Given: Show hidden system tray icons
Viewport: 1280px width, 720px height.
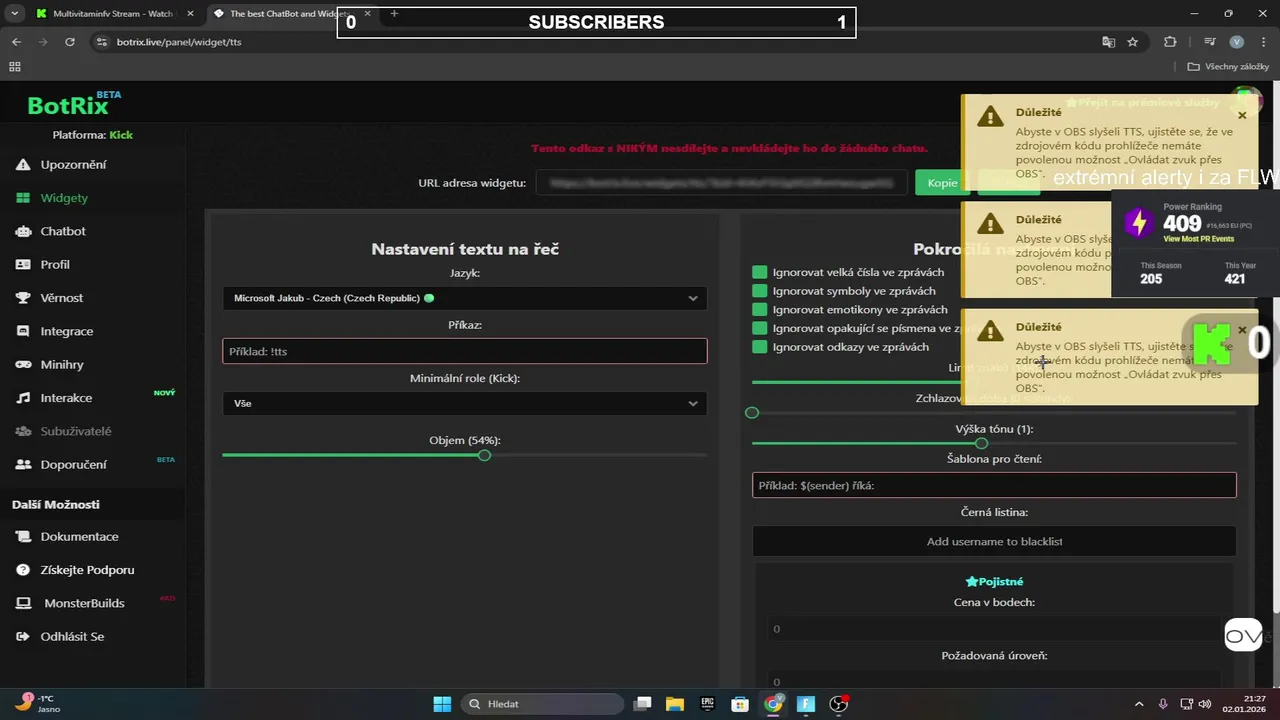Looking at the screenshot, I should click(x=1139, y=704).
